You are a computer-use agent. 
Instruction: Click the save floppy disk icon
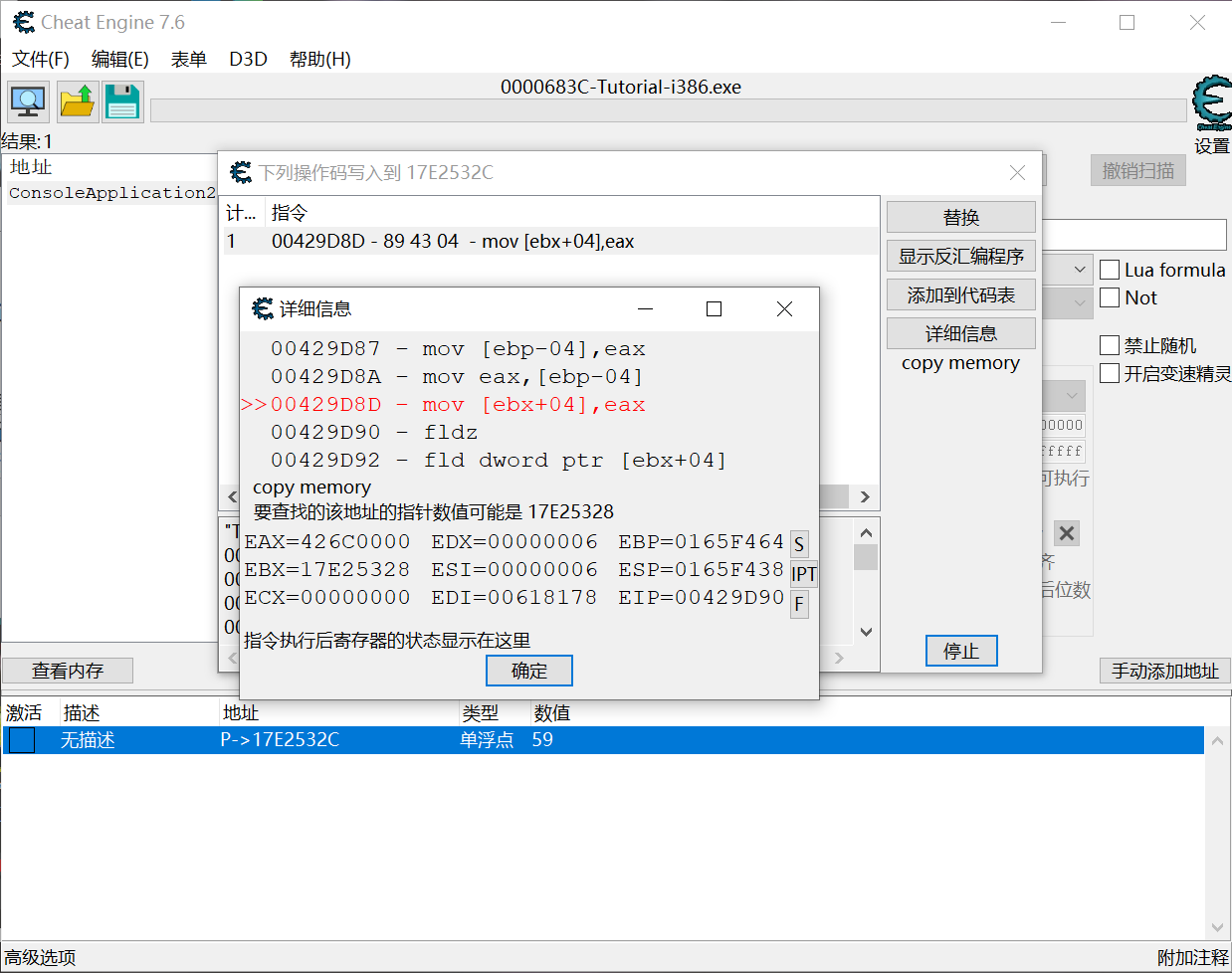[x=122, y=101]
